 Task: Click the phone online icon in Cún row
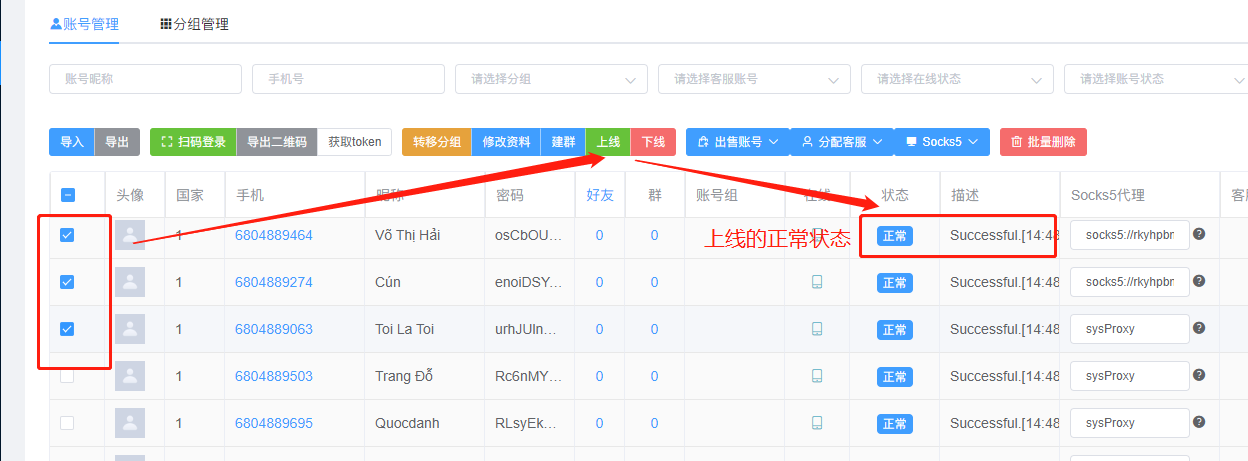(817, 282)
